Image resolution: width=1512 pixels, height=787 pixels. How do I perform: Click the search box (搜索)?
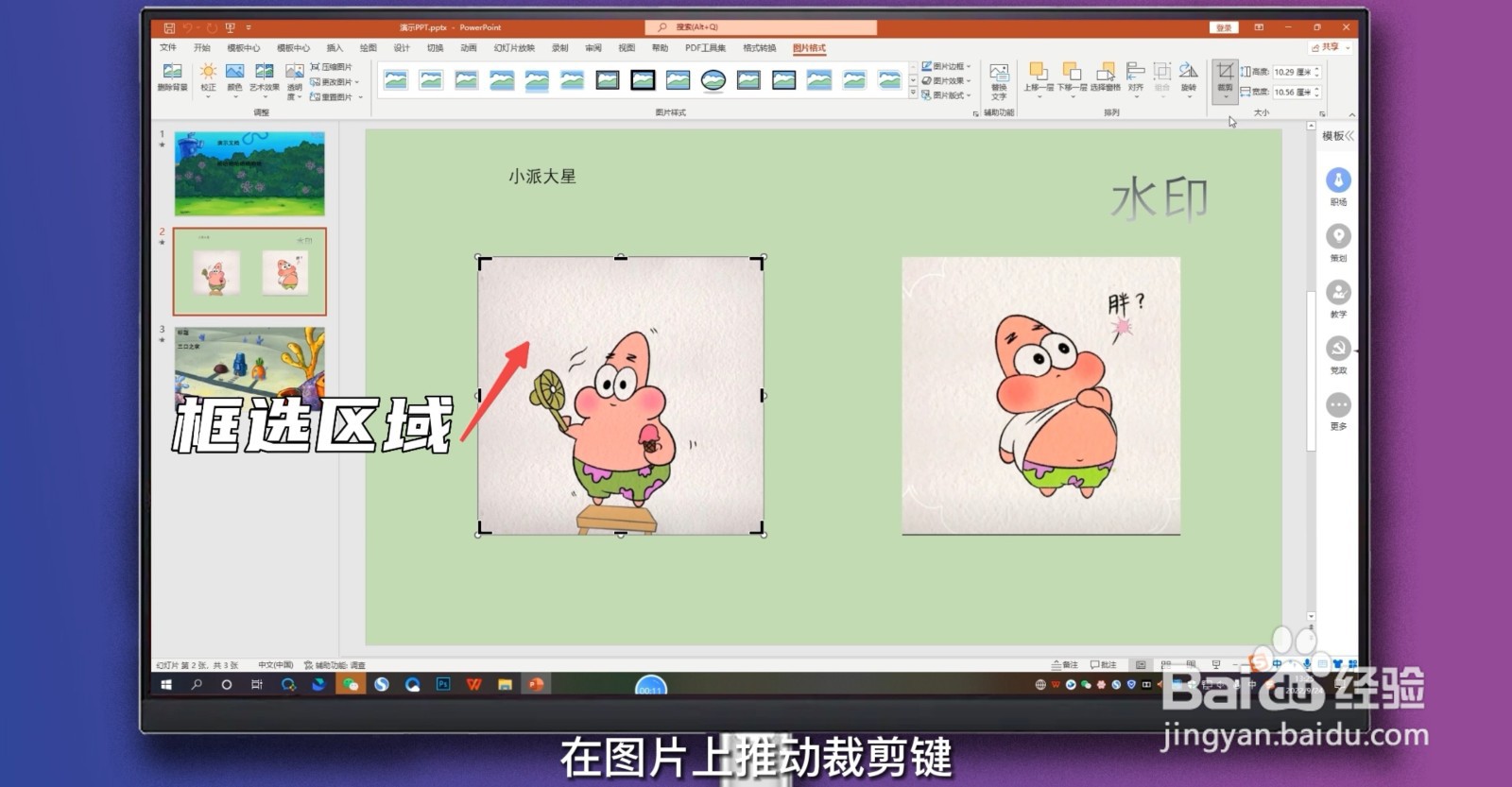tap(761, 27)
